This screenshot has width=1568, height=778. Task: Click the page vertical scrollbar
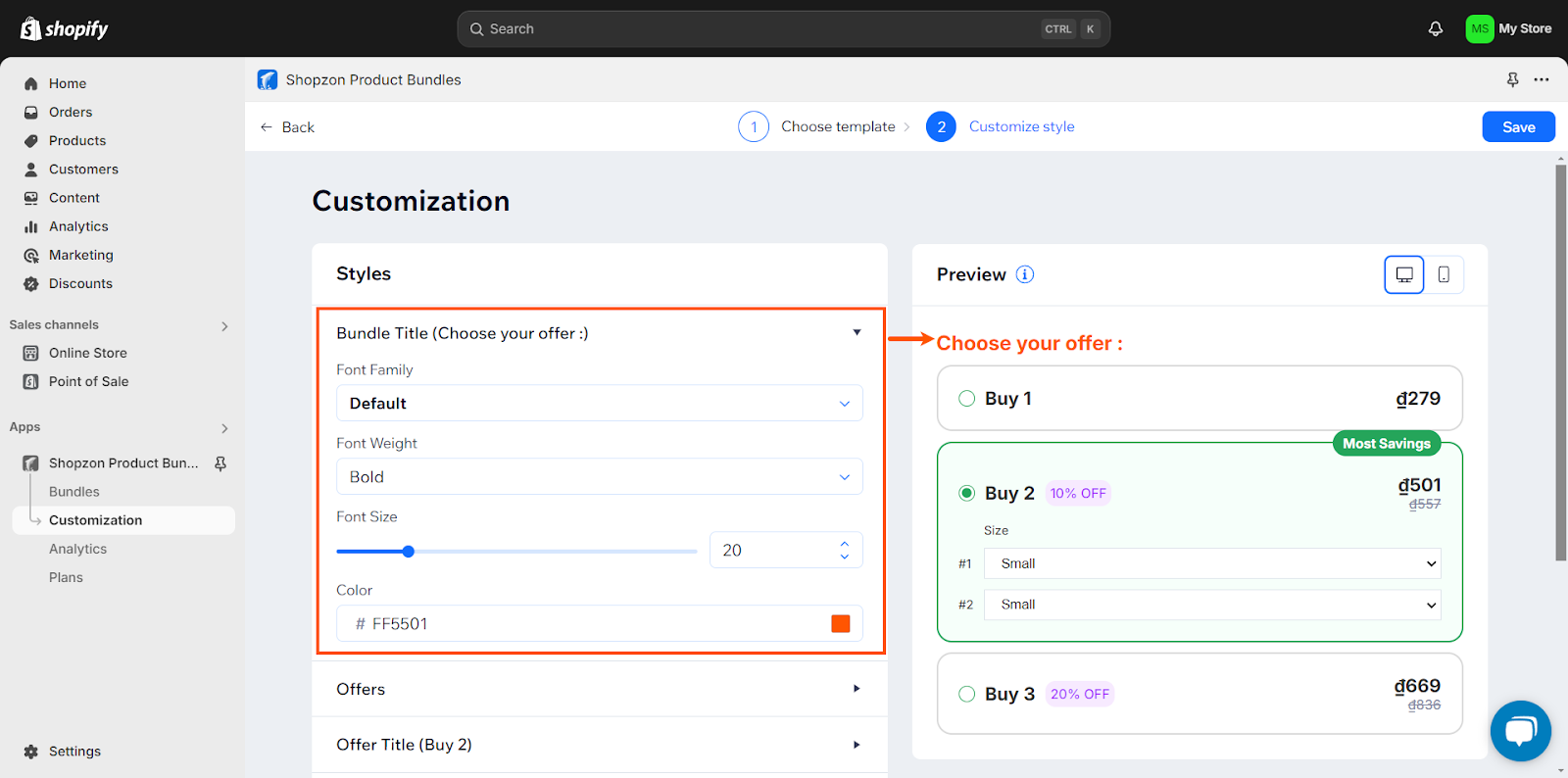click(x=1561, y=363)
